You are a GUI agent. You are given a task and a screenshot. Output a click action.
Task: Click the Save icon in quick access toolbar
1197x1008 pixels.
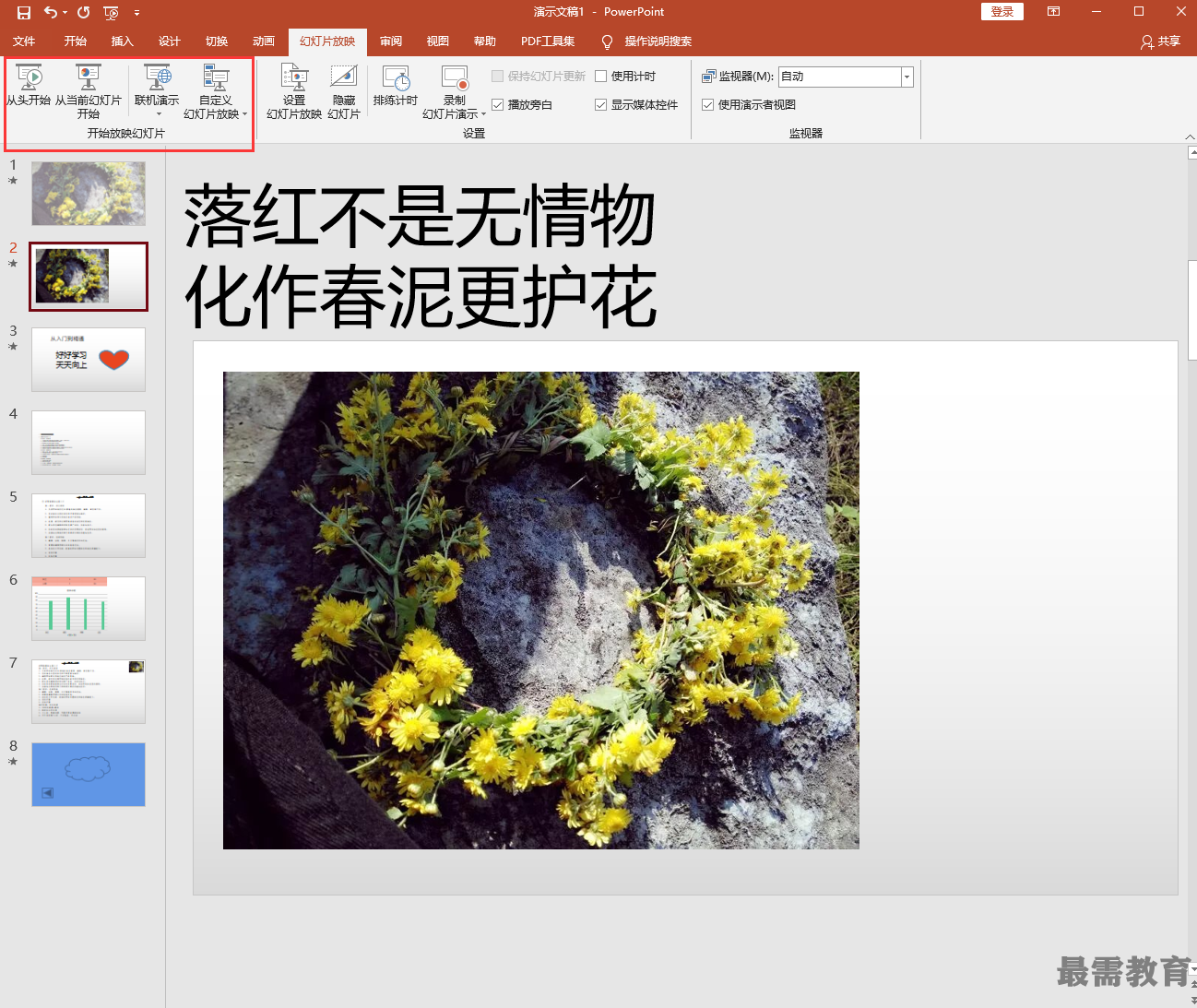tap(24, 12)
